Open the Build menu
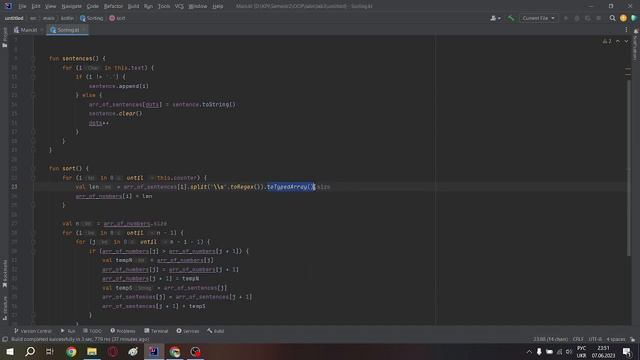The height and width of the screenshot is (360, 640). (133, 6)
